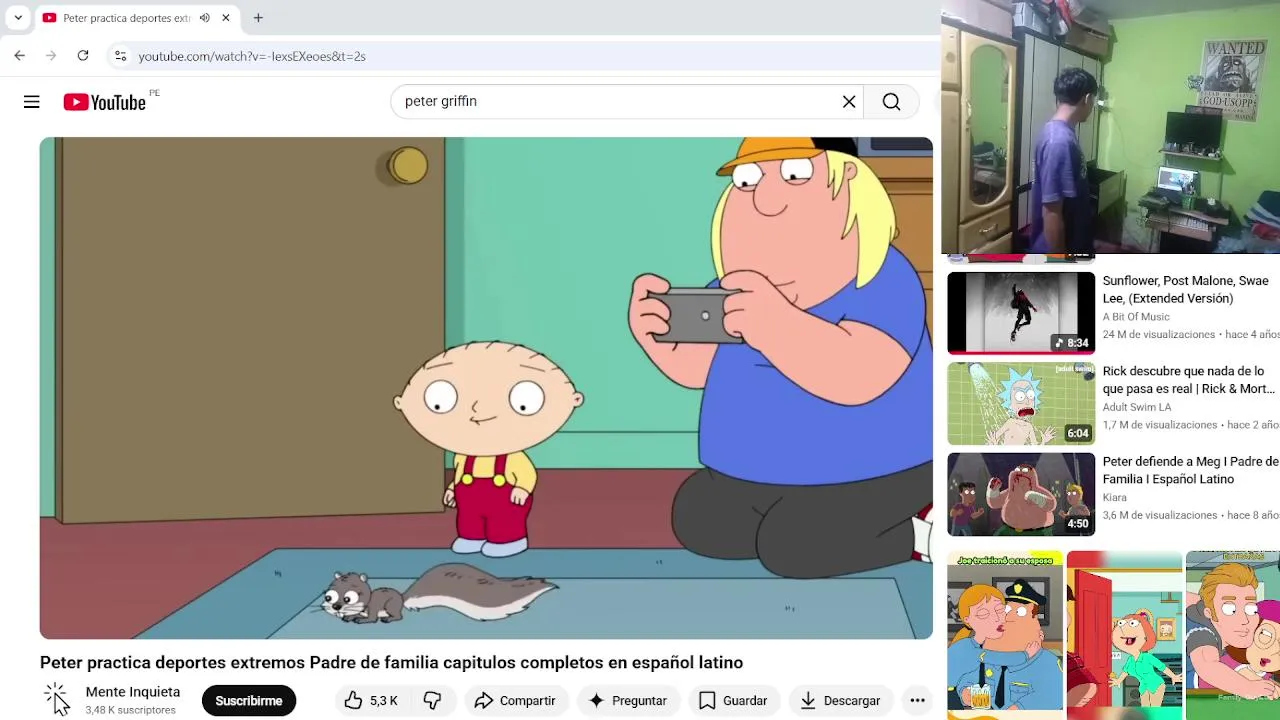Viewport: 1280px width, 720px height.
Task: Run the search with the magnifier button
Action: click(891, 102)
